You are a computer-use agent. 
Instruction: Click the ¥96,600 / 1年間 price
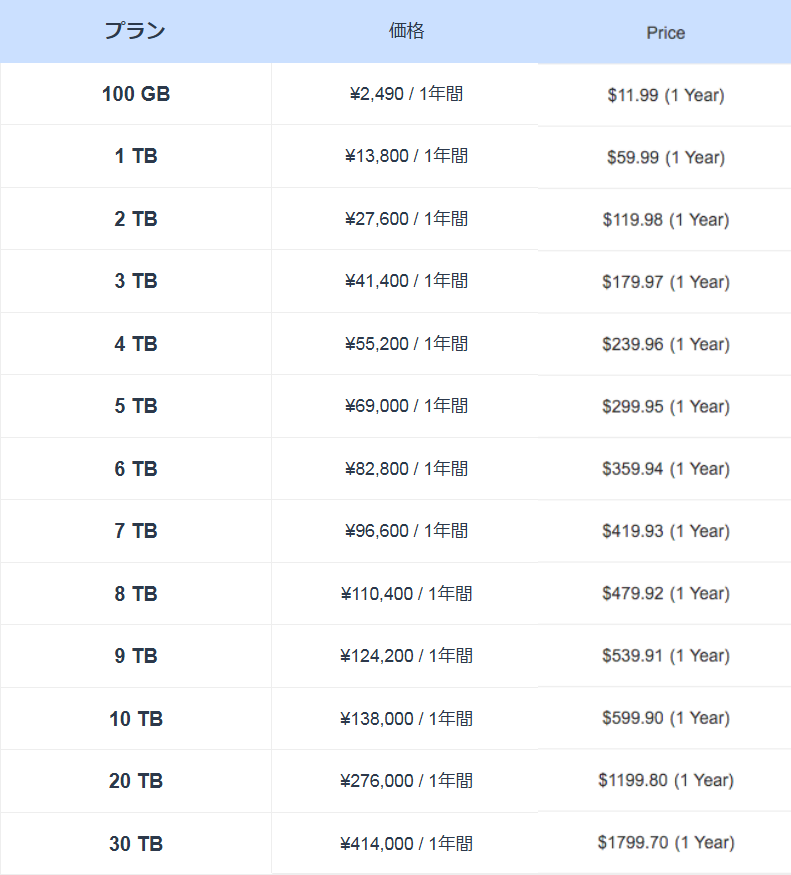point(406,531)
